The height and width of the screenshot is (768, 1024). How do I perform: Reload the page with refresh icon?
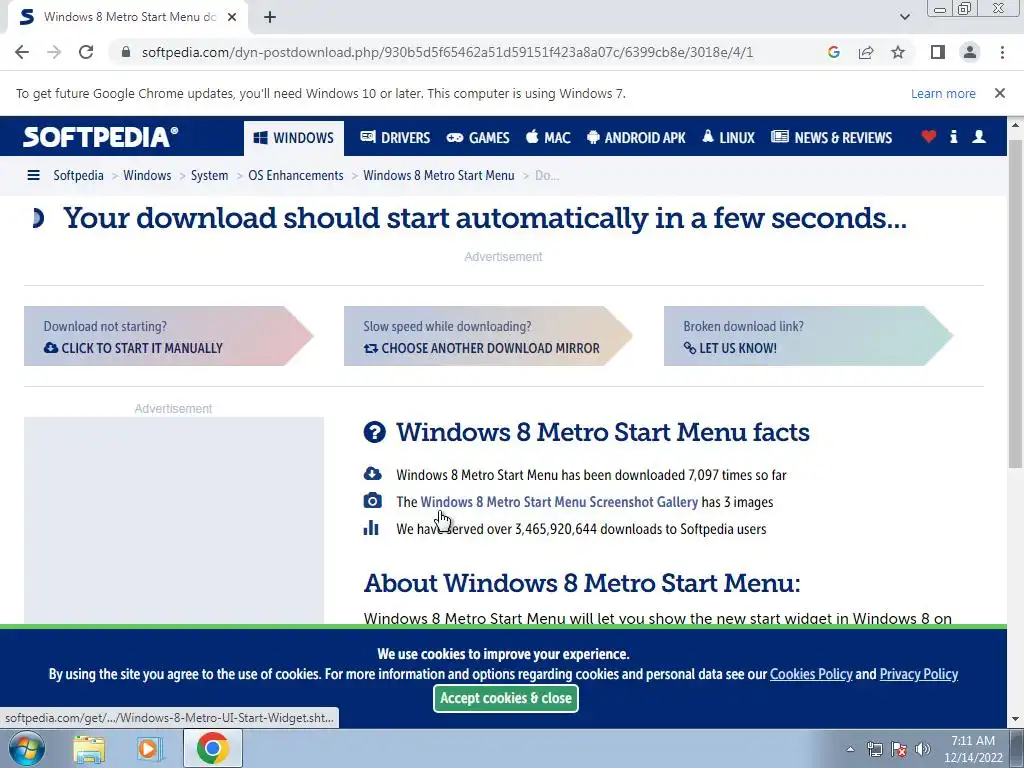click(86, 52)
